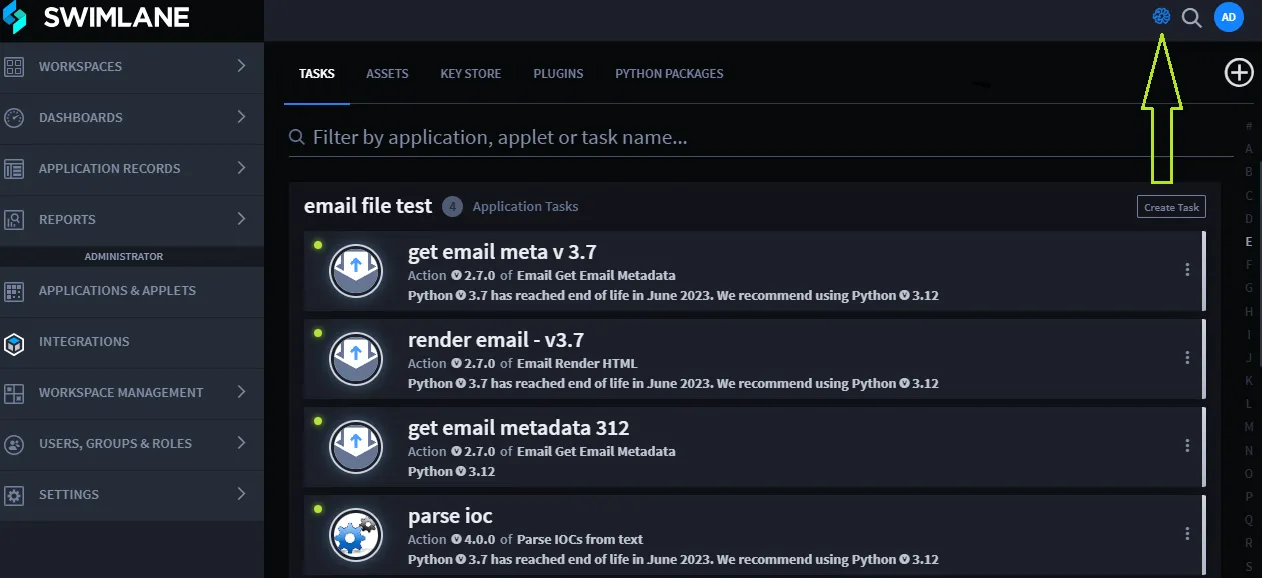Expand the Dashboards chevron
1262x578 pixels.
tap(241, 117)
